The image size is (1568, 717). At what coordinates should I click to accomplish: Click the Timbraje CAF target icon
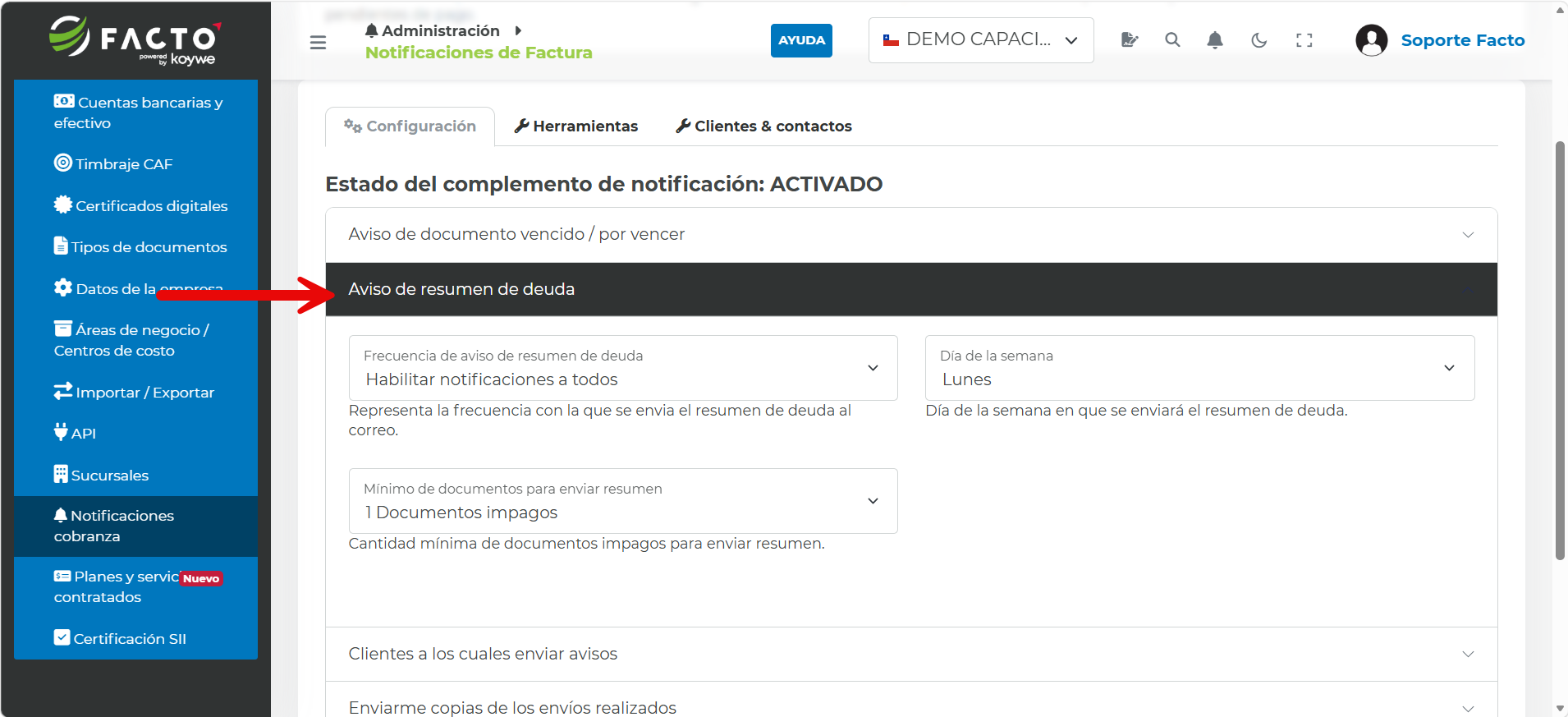(63, 163)
